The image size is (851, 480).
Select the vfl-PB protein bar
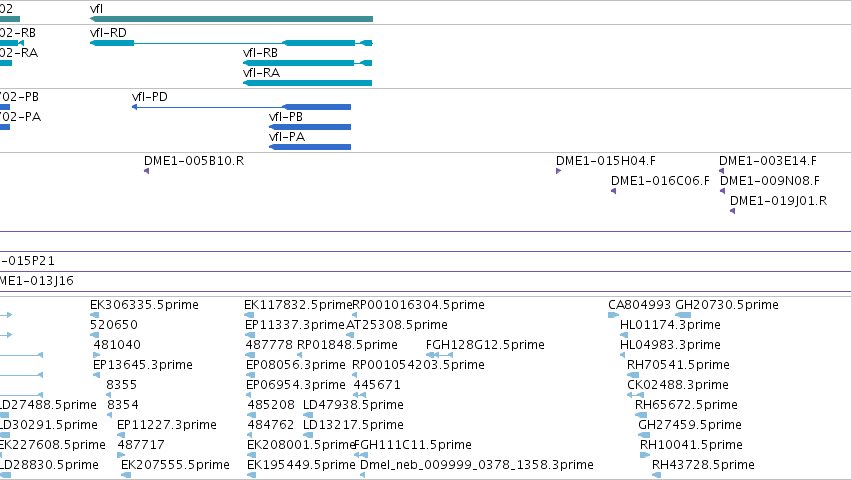[x=310, y=127]
